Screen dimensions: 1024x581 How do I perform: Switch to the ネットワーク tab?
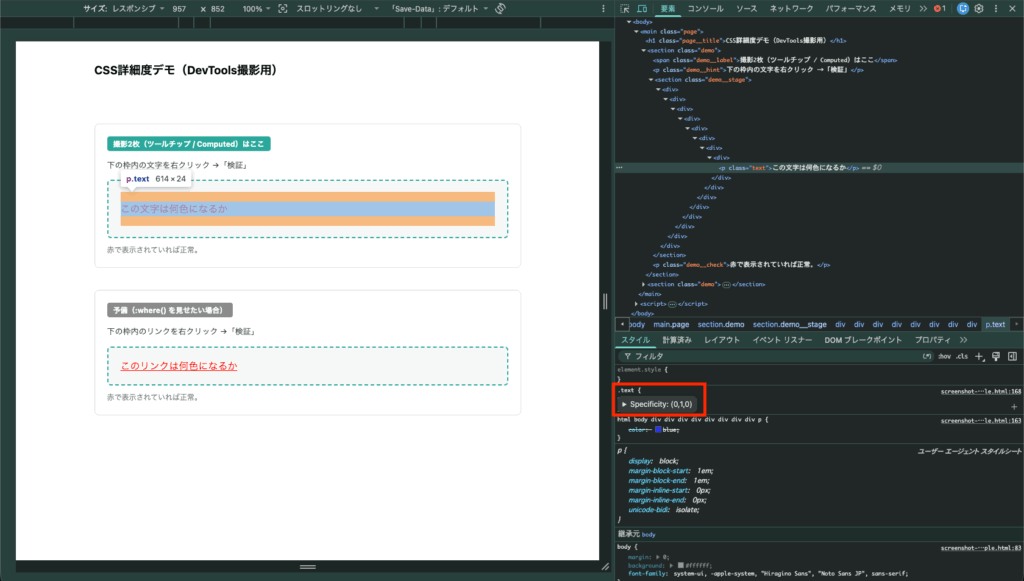point(791,8)
